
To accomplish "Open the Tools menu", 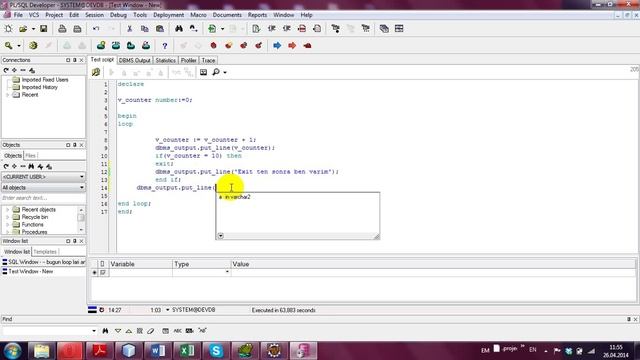I will 140,15.
